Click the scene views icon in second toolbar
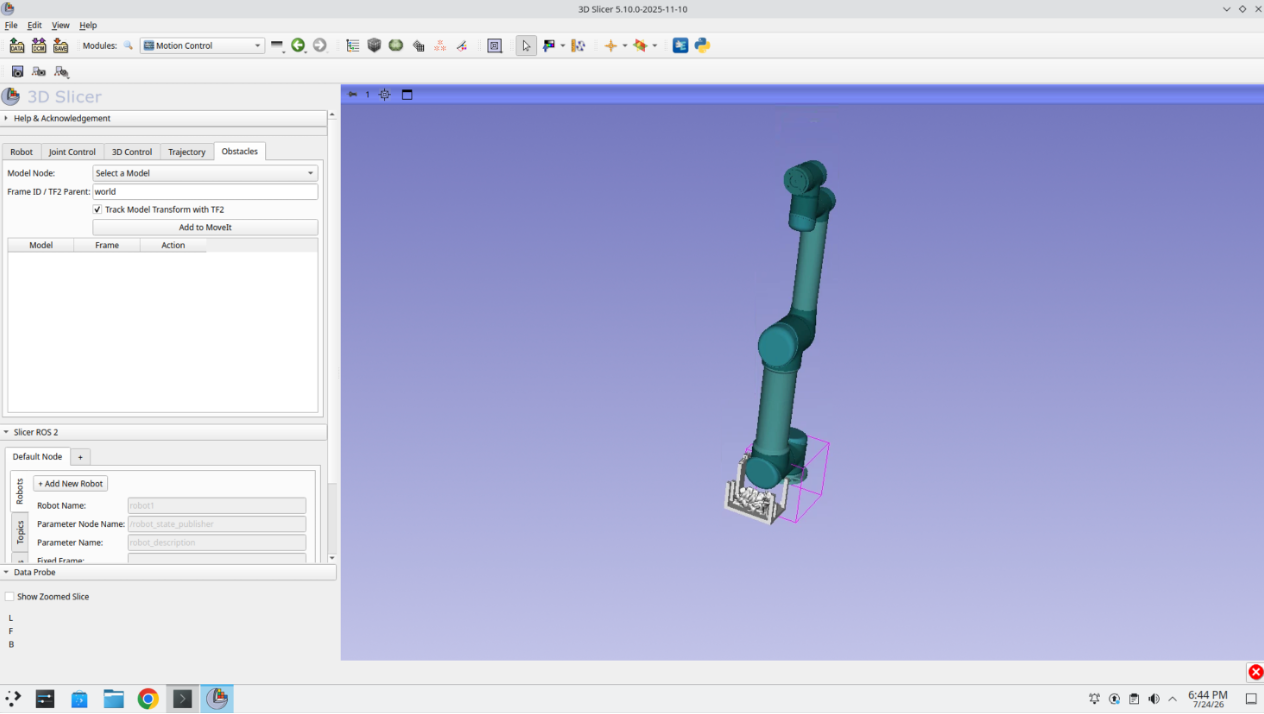The image size is (1264, 714). tap(39, 72)
